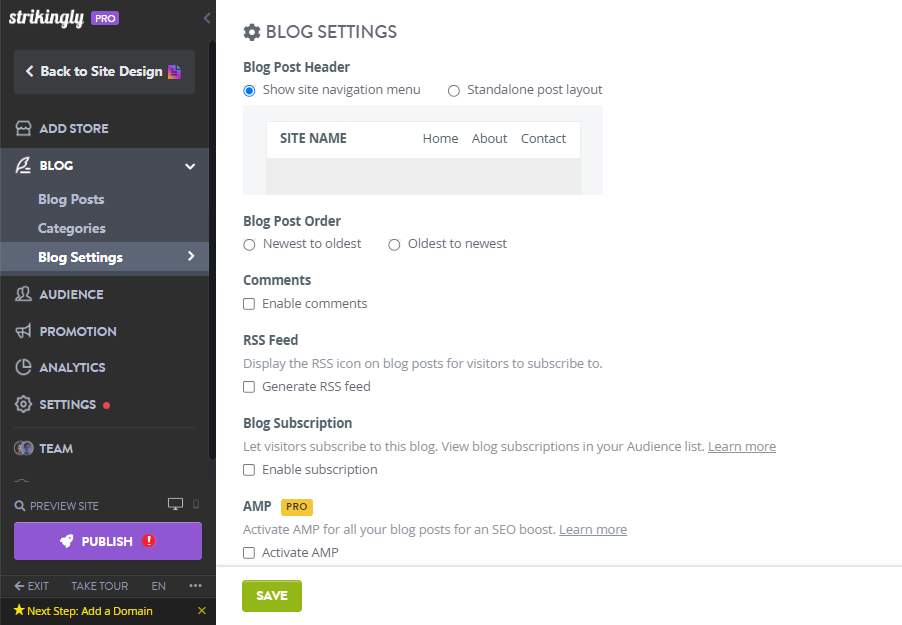Collapse the Blog section chevron
The height and width of the screenshot is (625, 902).
click(190, 166)
